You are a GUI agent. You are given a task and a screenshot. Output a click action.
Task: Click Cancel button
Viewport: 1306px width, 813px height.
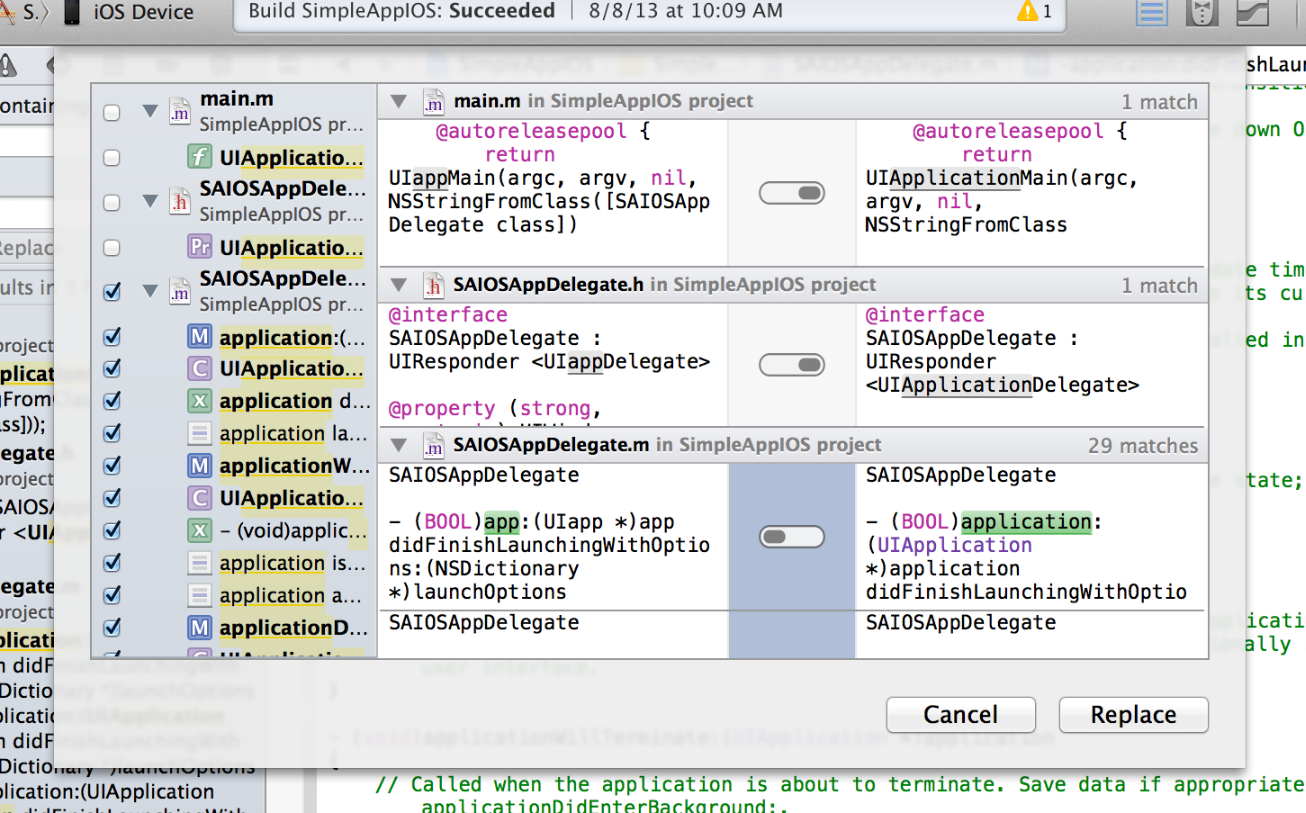pos(961,715)
